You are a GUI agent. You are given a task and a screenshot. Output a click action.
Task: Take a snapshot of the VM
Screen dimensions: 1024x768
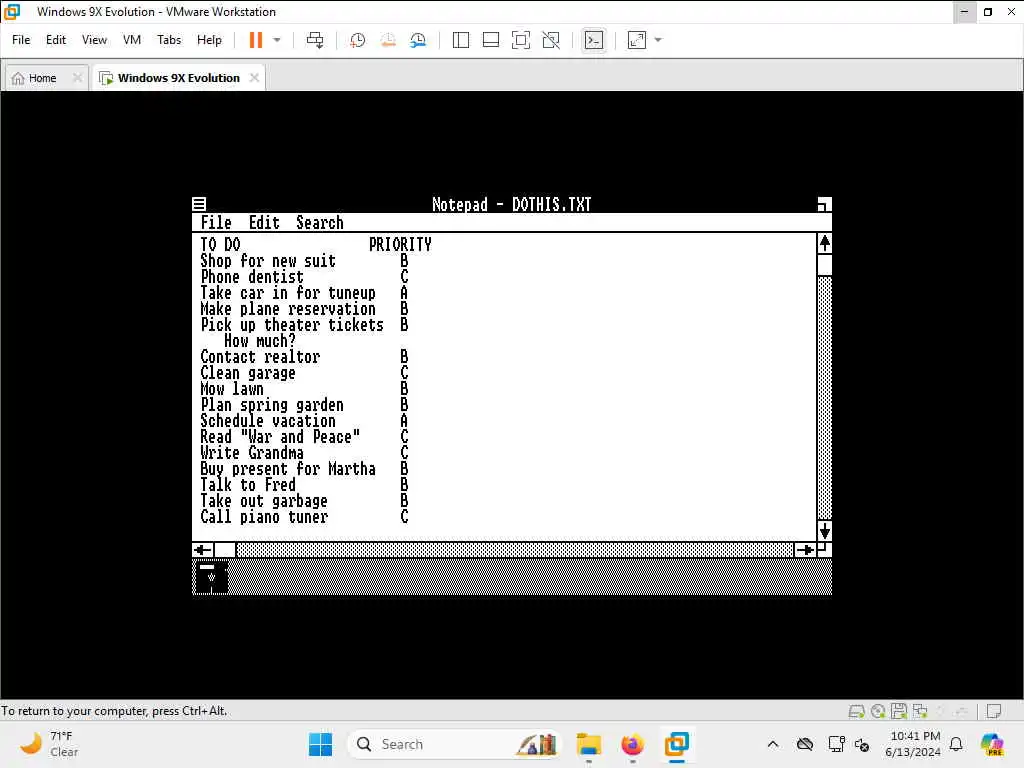(x=357, y=40)
